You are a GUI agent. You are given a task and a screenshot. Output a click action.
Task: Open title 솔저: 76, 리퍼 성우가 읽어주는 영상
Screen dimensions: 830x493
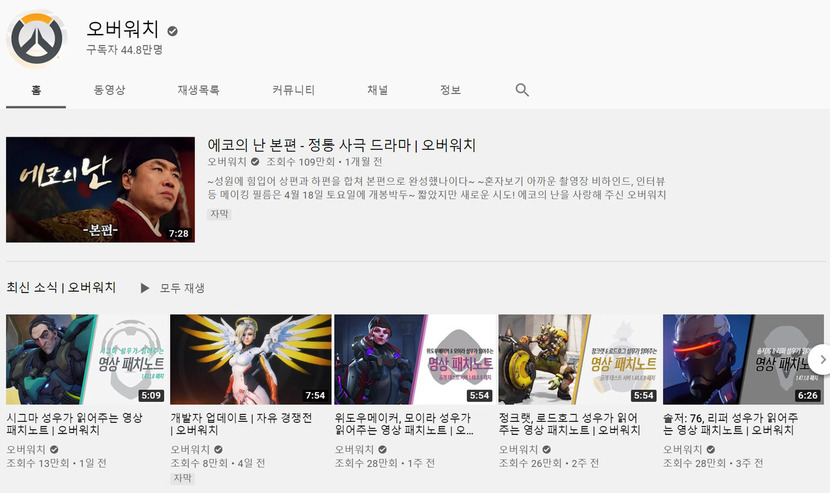[x=730, y=424]
